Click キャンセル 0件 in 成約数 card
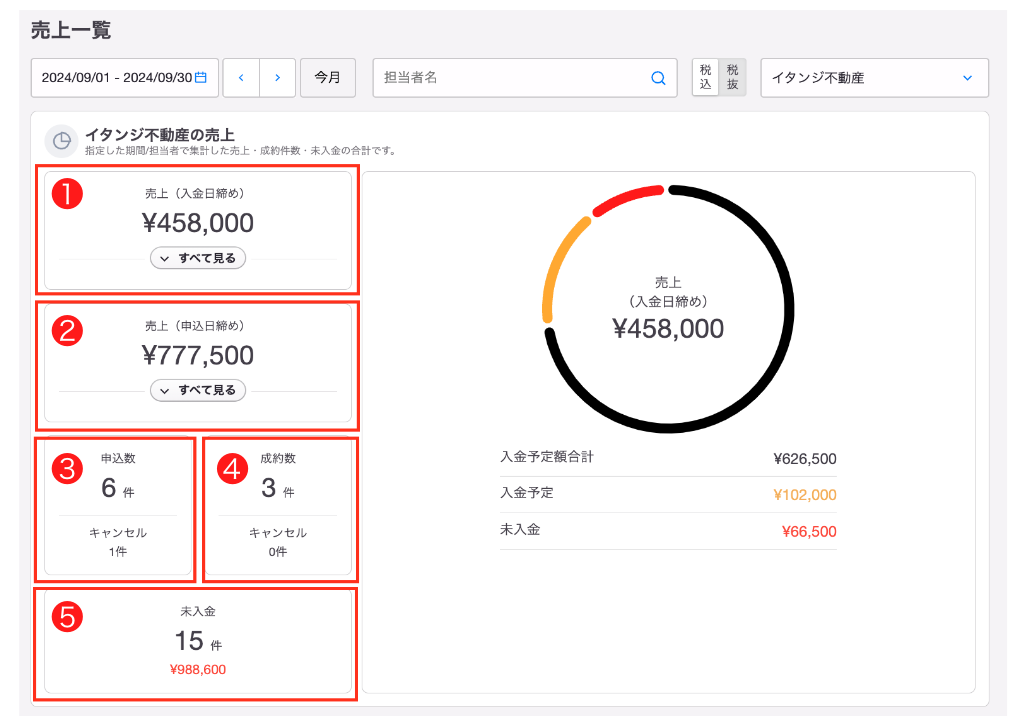 point(278,542)
